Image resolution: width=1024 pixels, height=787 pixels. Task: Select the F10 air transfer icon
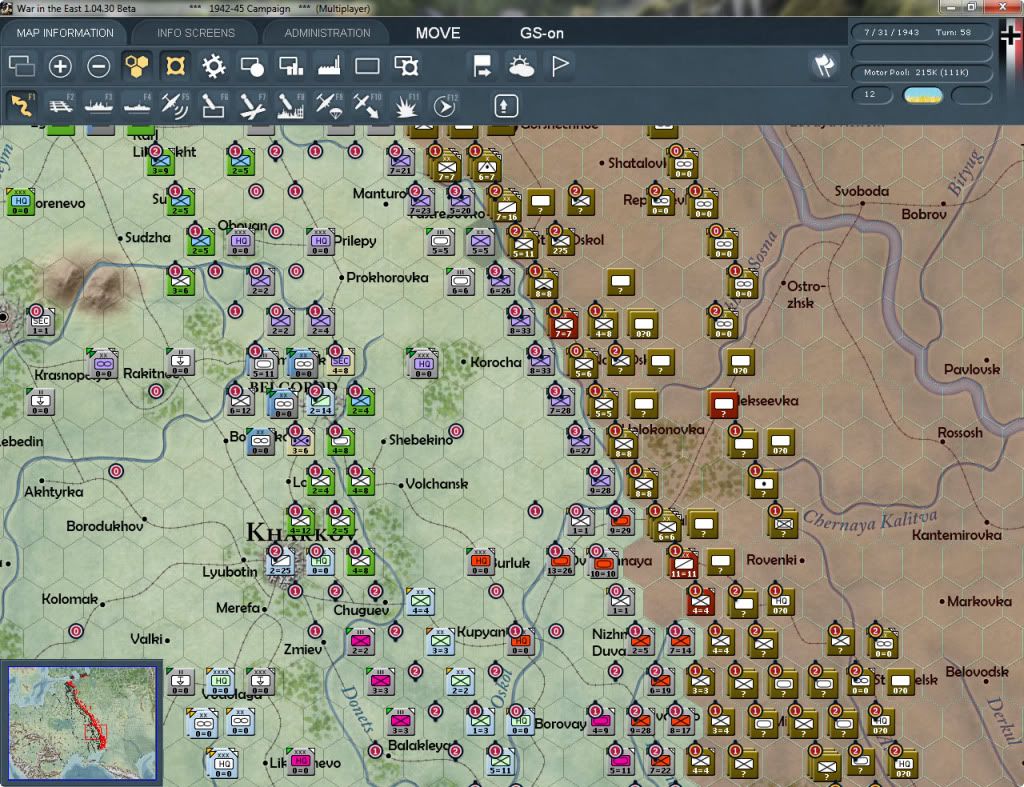(367, 106)
